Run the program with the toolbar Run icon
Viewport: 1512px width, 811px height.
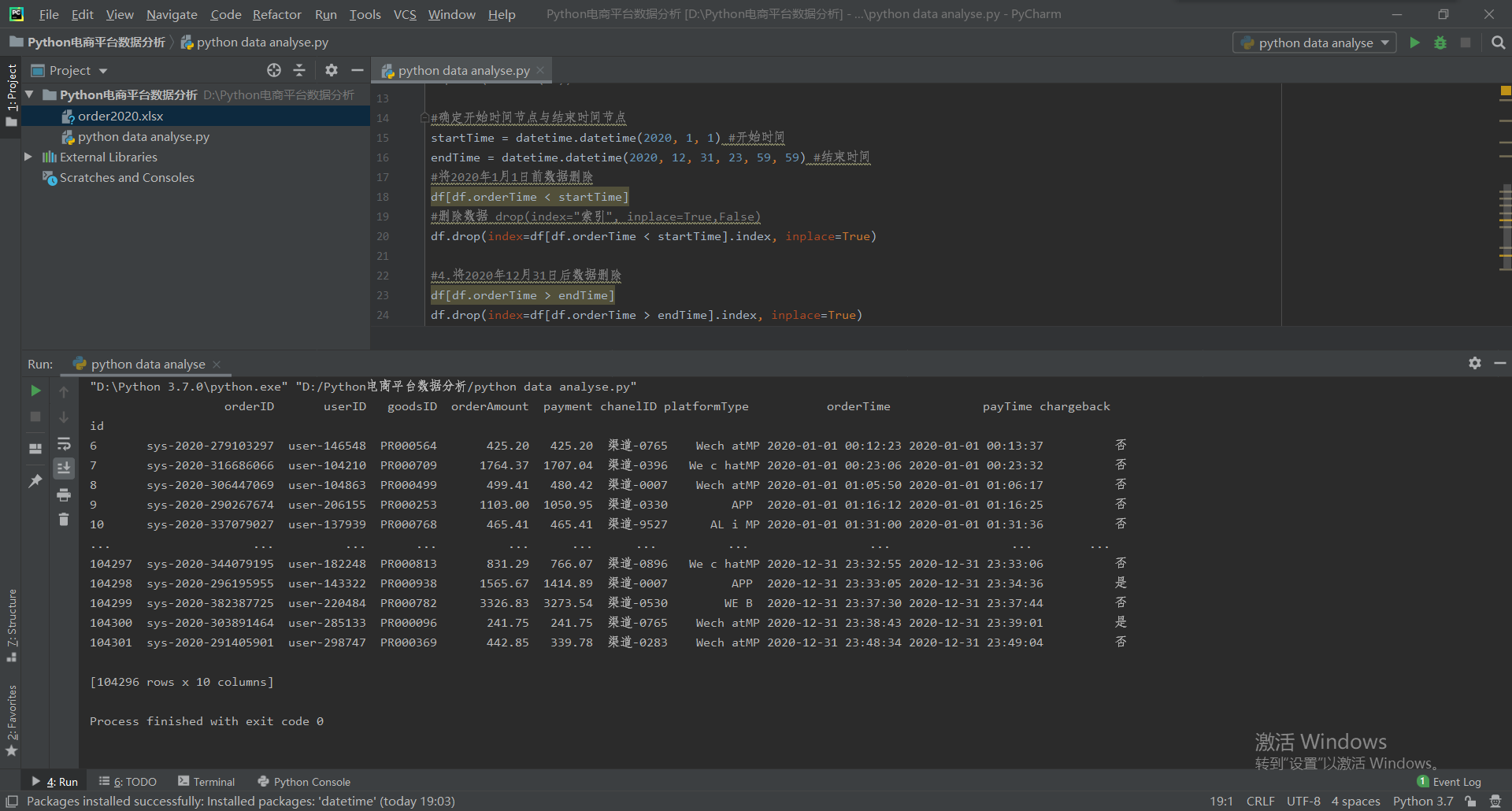pyautogui.click(x=1414, y=43)
